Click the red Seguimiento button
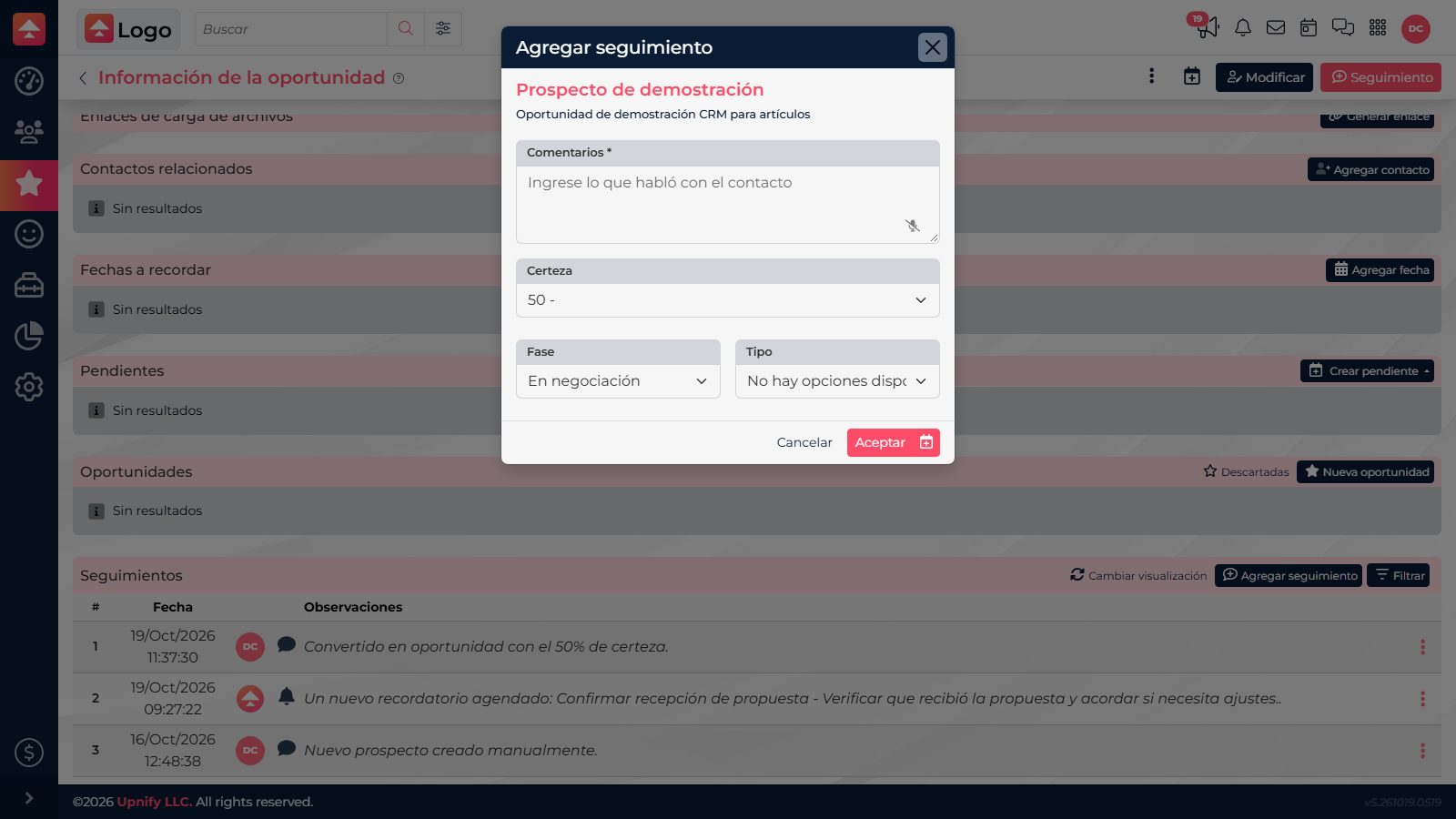This screenshot has height=819, width=1456. point(1381,77)
